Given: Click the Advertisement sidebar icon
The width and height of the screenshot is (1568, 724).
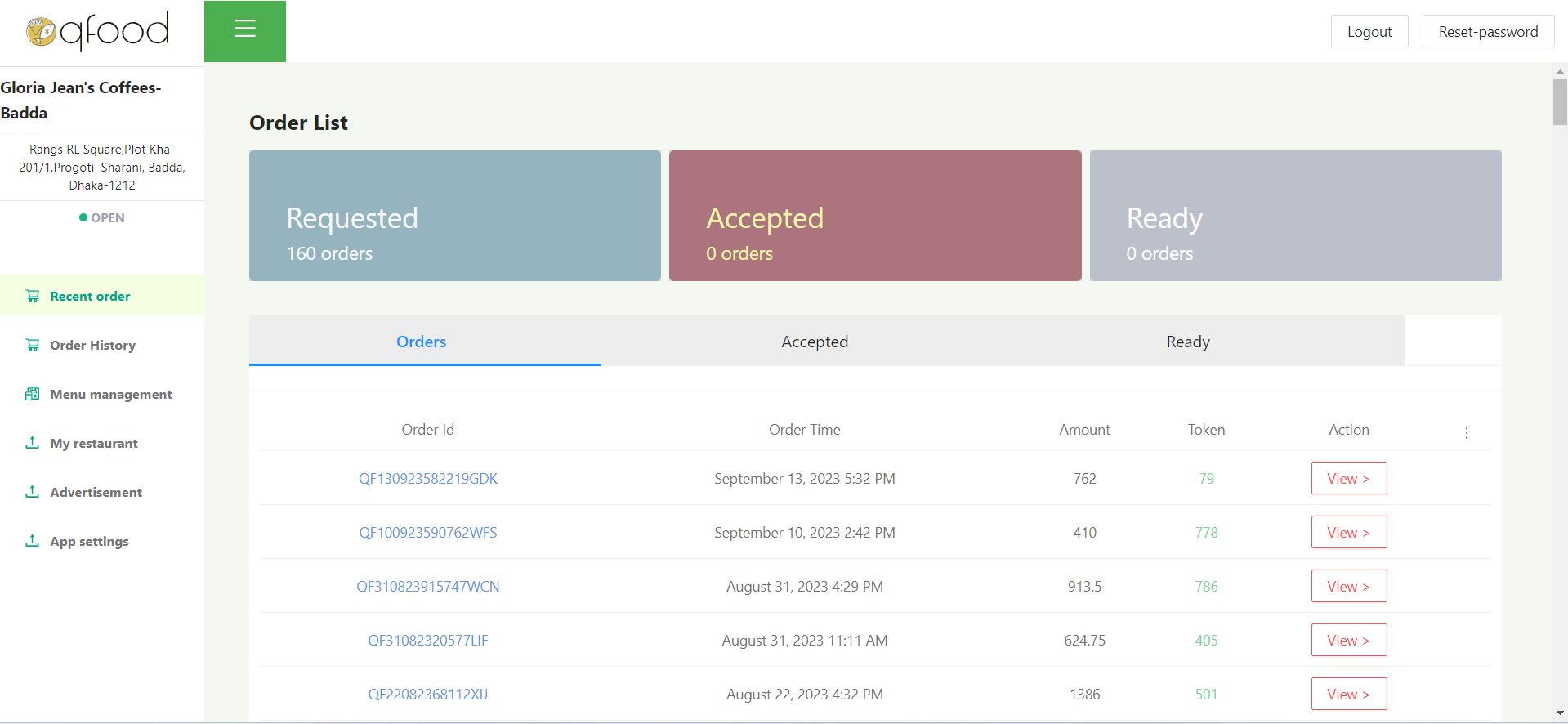Looking at the screenshot, I should pyautogui.click(x=33, y=492).
